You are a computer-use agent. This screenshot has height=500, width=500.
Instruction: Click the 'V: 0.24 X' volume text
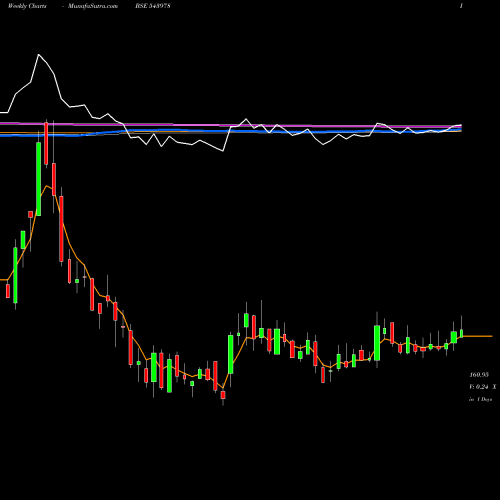click(x=482, y=387)
